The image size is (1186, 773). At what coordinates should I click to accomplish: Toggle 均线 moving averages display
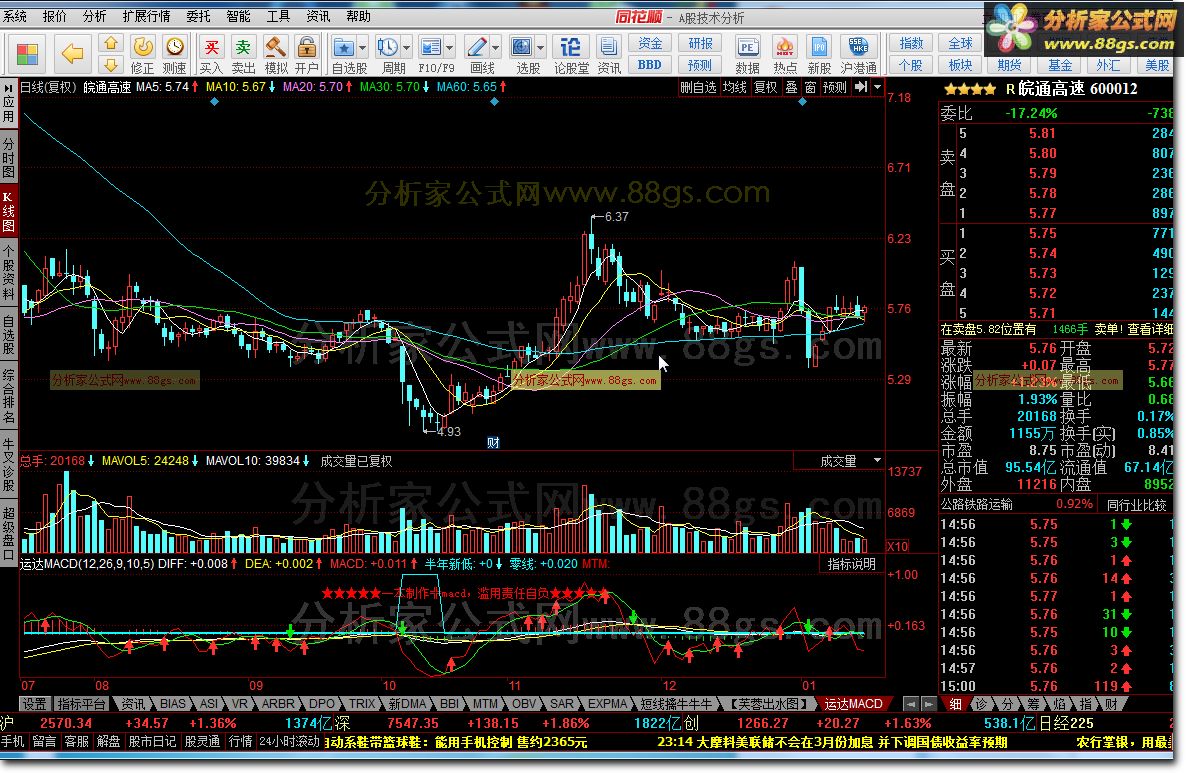click(734, 88)
